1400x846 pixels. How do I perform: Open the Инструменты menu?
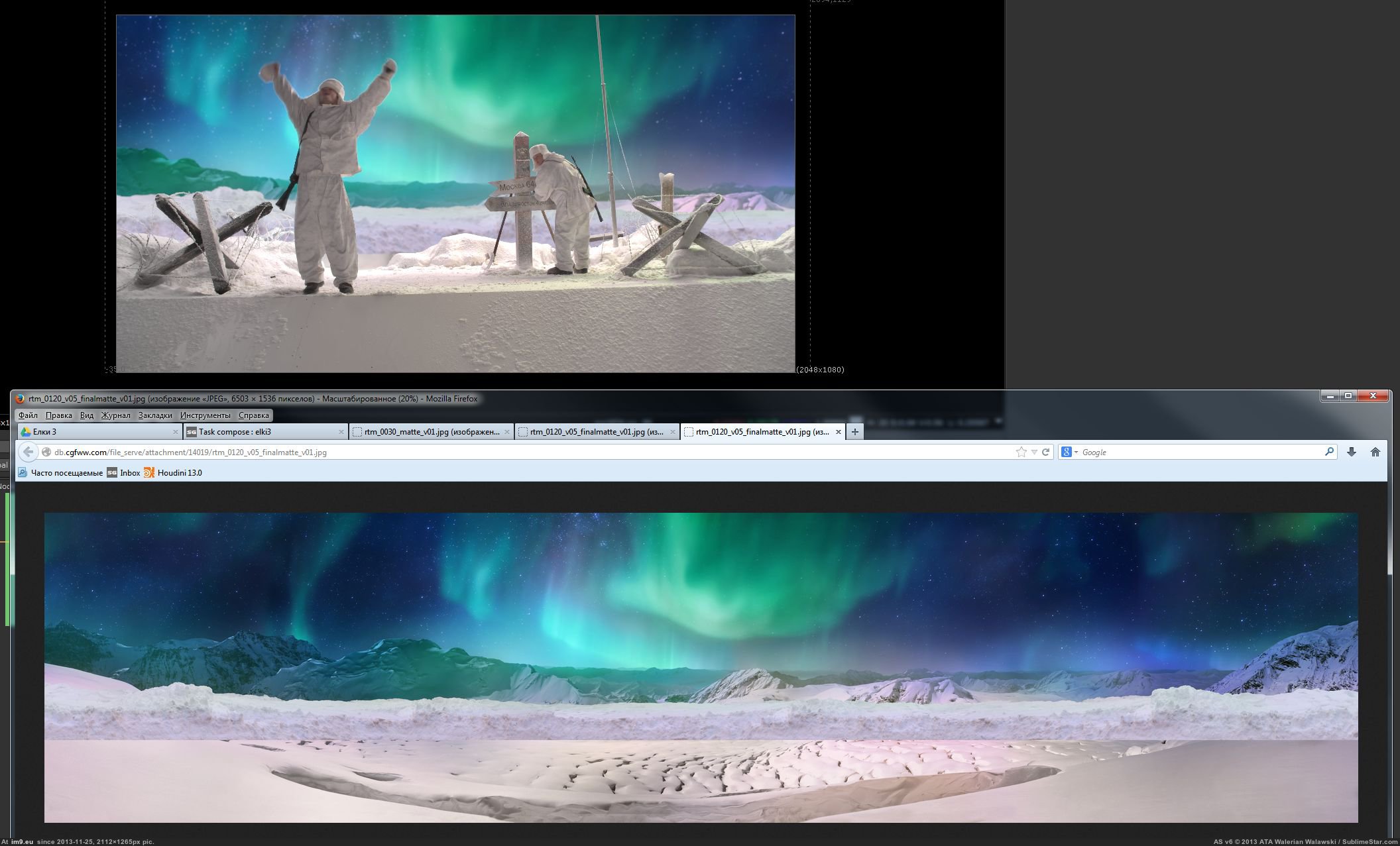[x=205, y=415]
